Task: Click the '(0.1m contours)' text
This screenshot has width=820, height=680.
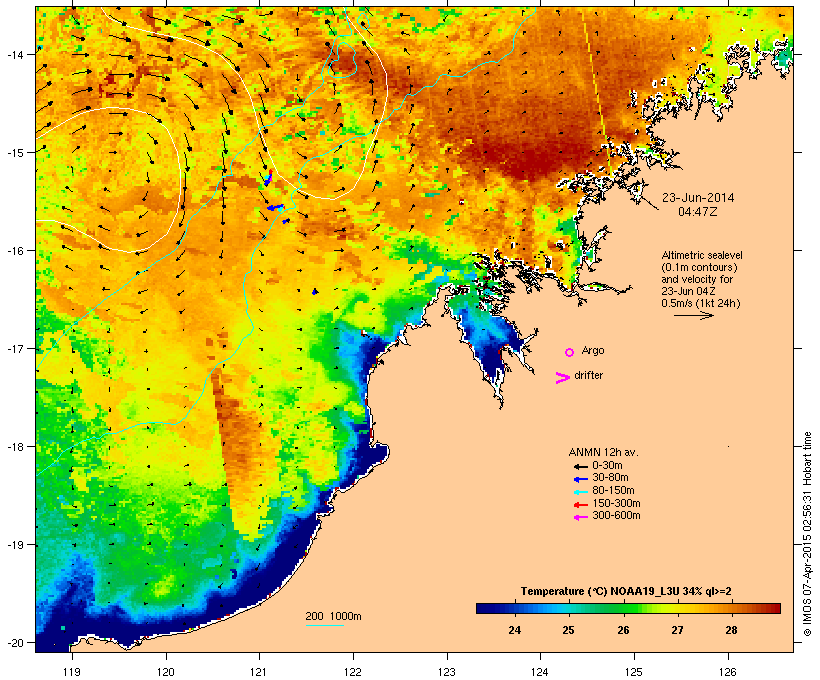Action: [699, 267]
